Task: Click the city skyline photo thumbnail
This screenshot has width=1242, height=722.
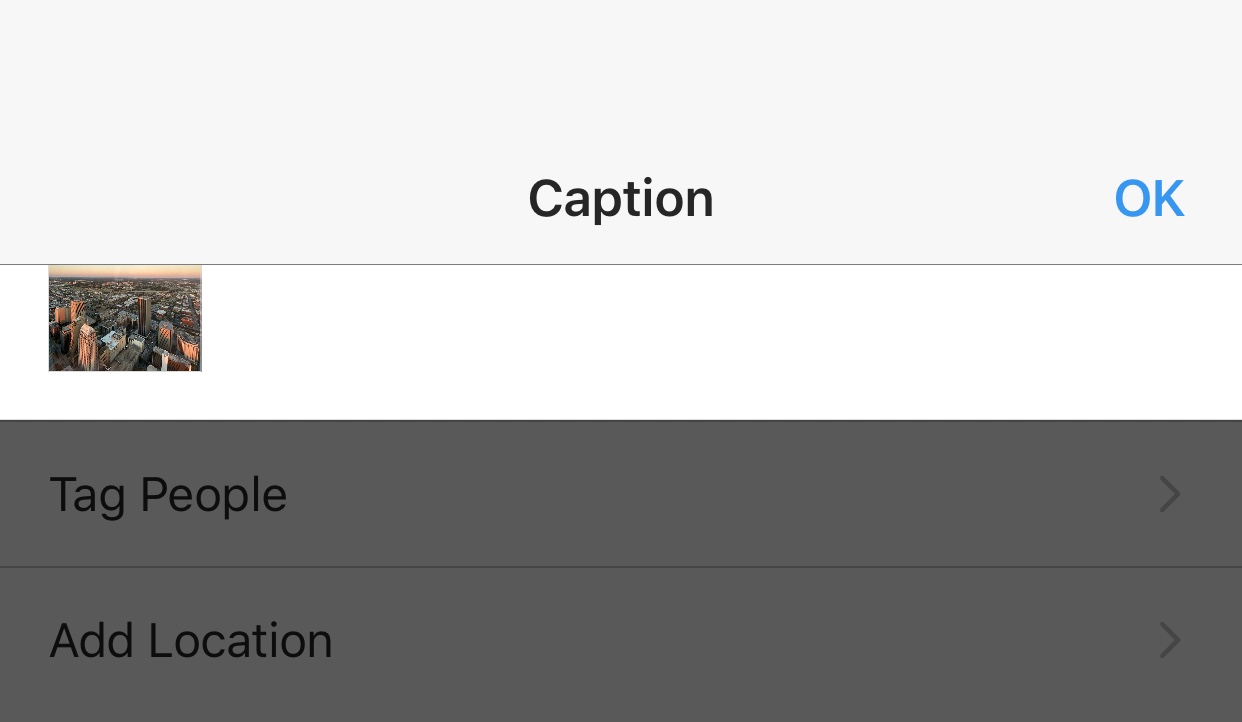Action: 125,318
